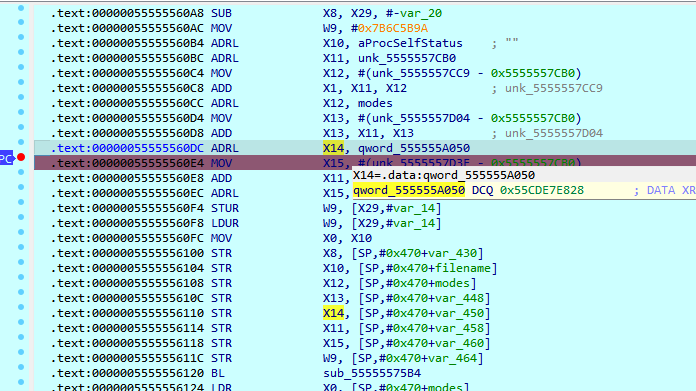696x391 pixels.
Task: Select qword_555555A050 operand on the highlighted line
Action: [414, 148]
